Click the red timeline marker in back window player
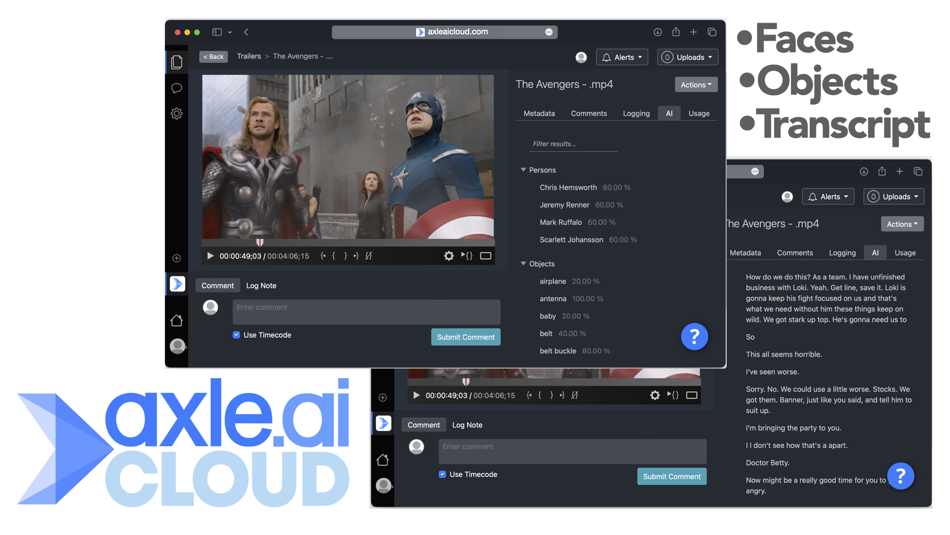Screen dimensions: 950x535 pyautogui.click(x=466, y=382)
